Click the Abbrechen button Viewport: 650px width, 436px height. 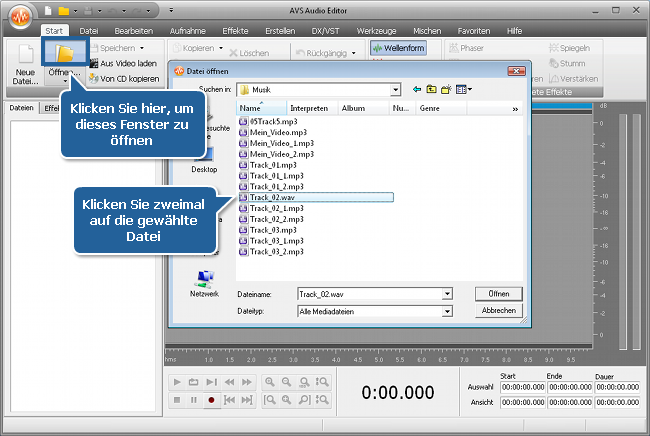pyautogui.click(x=499, y=310)
